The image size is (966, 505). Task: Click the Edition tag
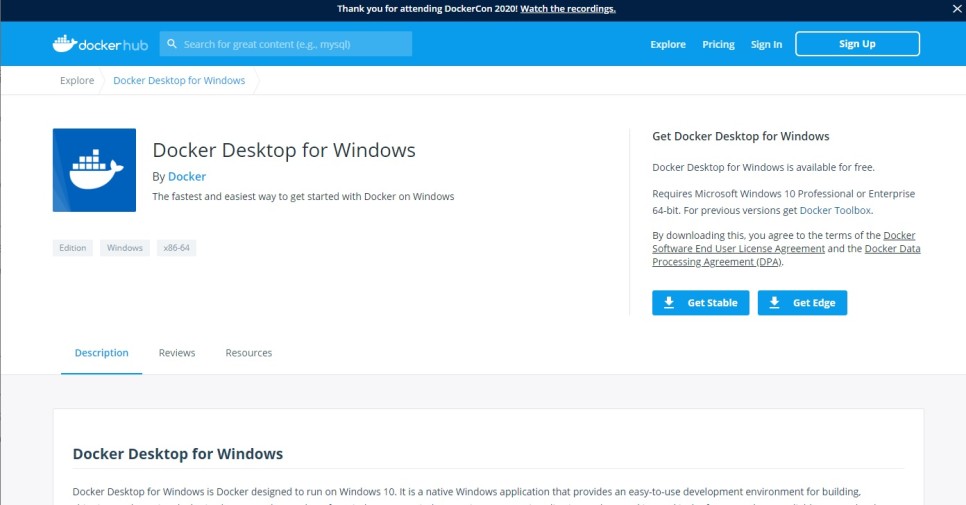(x=73, y=248)
